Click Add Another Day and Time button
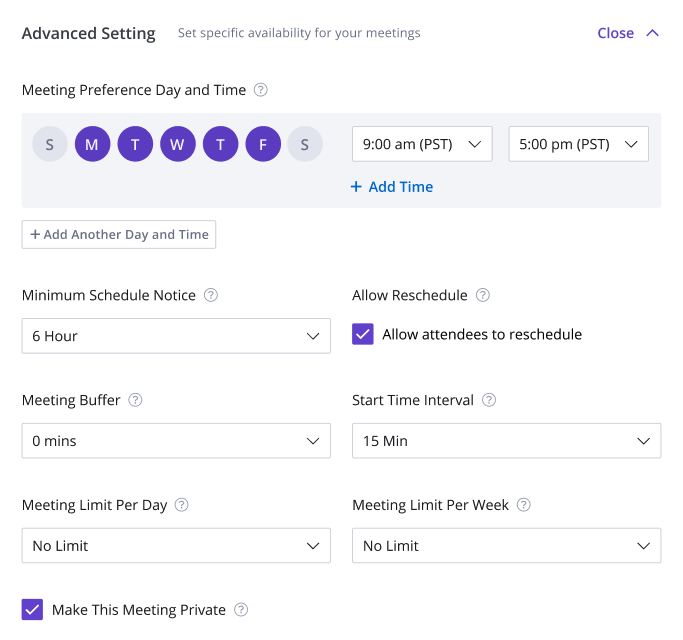683x640 pixels. (119, 234)
